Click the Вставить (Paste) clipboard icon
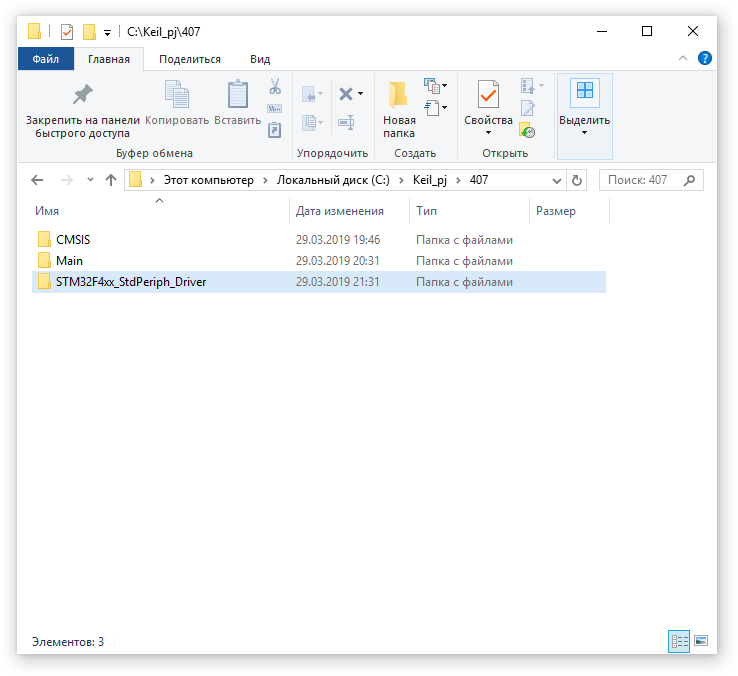738x676 pixels. pyautogui.click(x=238, y=94)
